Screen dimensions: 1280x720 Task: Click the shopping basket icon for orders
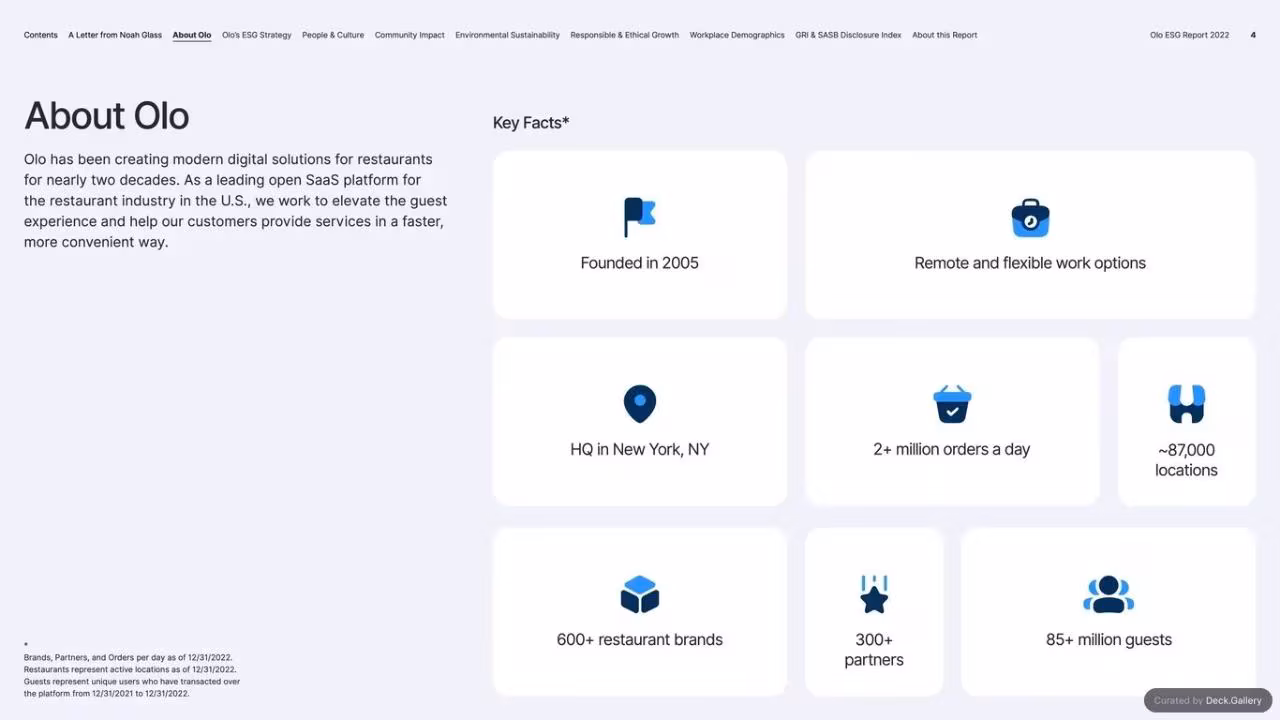[952, 404]
